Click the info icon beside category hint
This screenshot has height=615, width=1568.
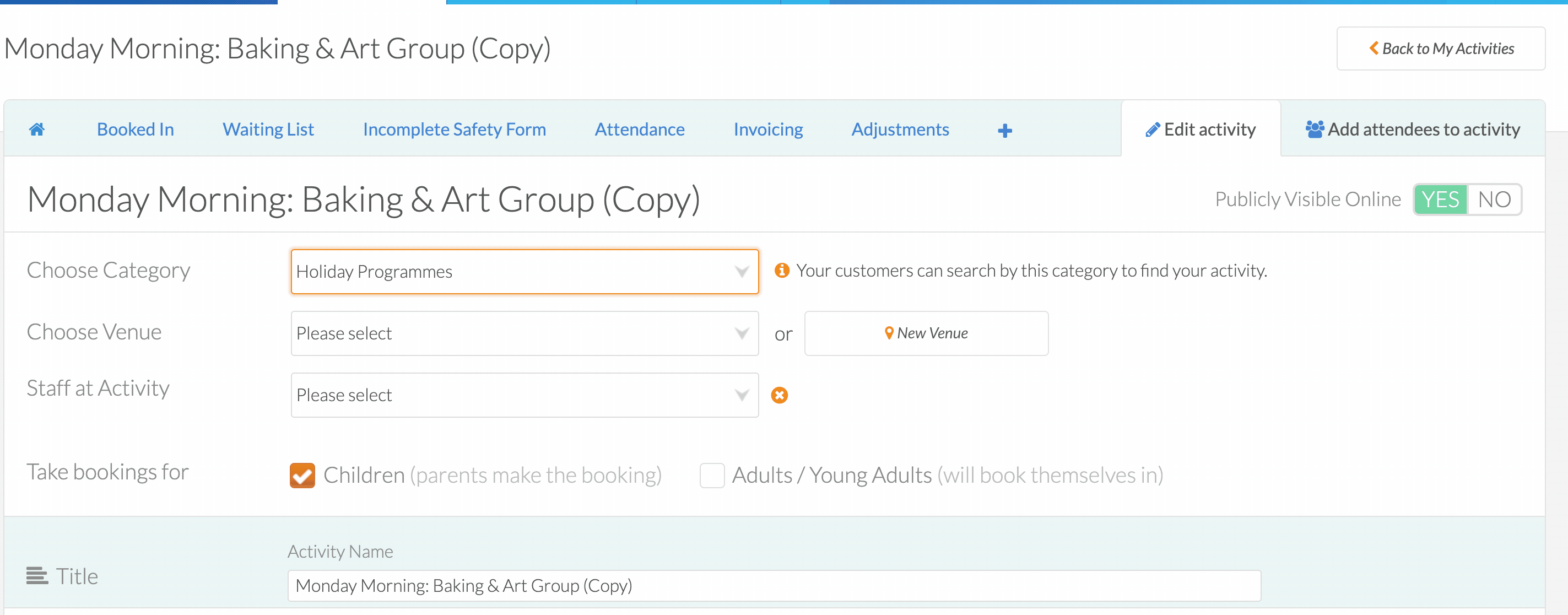point(782,269)
